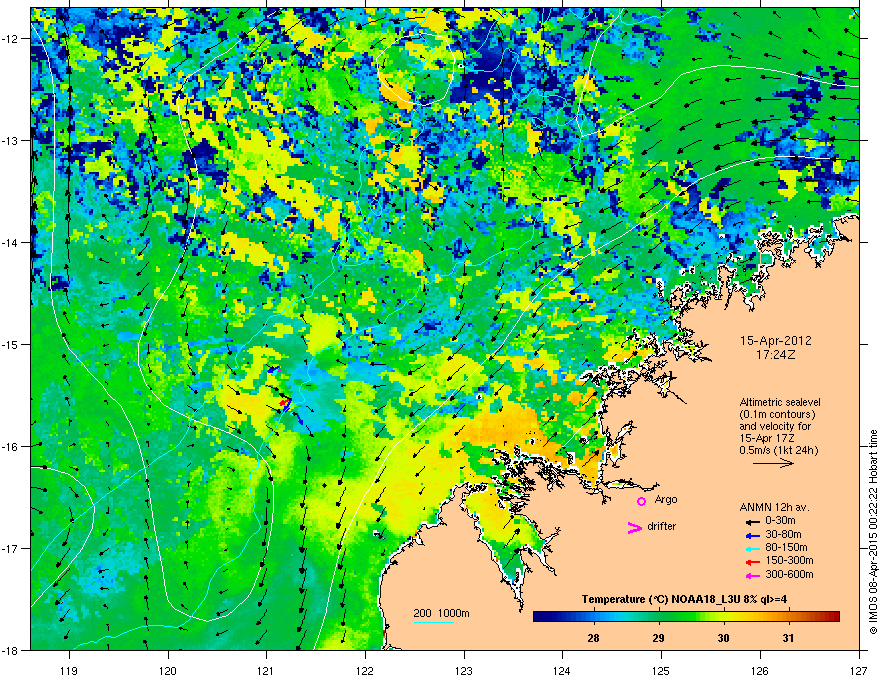Click the 'Temperature (°C) NOAA18_L3U 8% ql>=4' title
Viewport: 880px width, 680px height.
[684, 599]
